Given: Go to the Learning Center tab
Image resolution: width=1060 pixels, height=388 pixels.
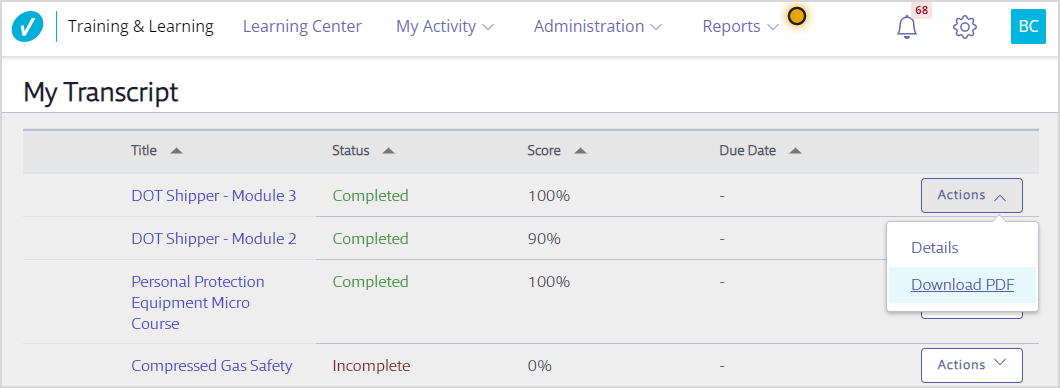Looking at the screenshot, I should pos(302,27).
